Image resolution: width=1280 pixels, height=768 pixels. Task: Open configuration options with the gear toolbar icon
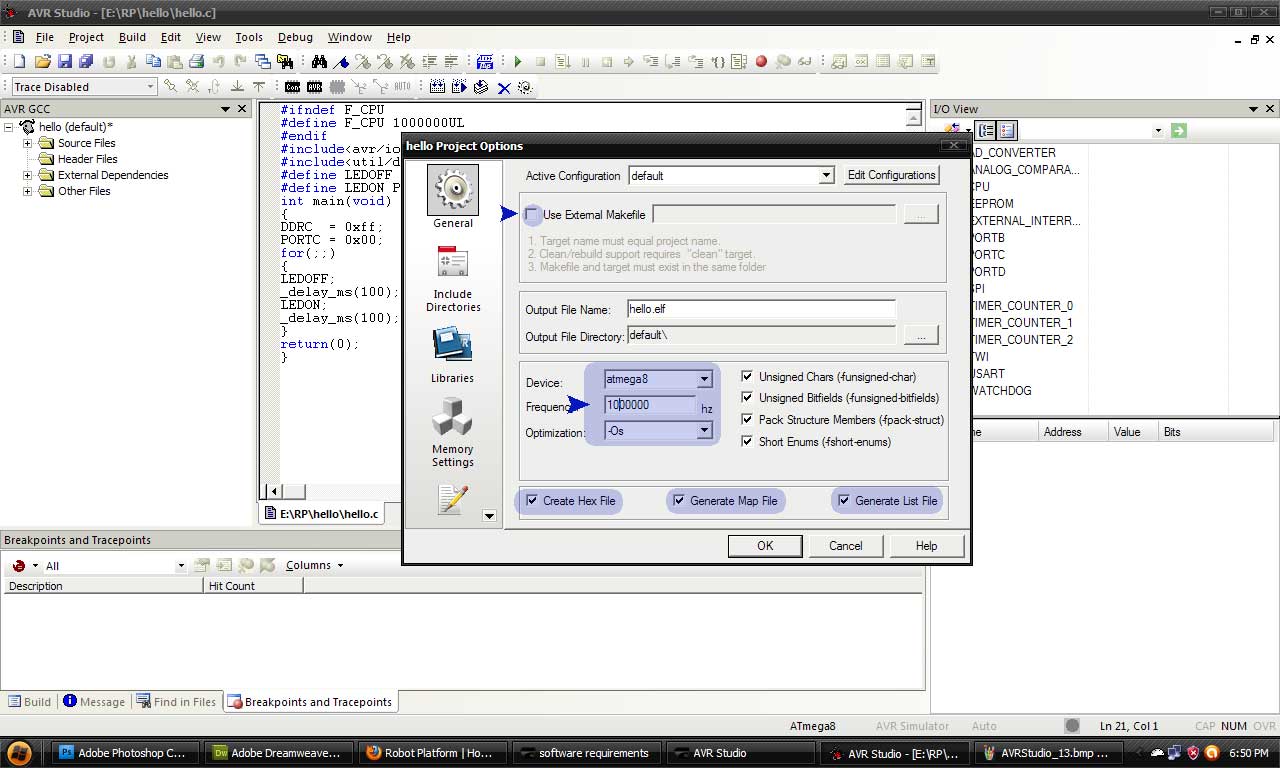point(524,87)
